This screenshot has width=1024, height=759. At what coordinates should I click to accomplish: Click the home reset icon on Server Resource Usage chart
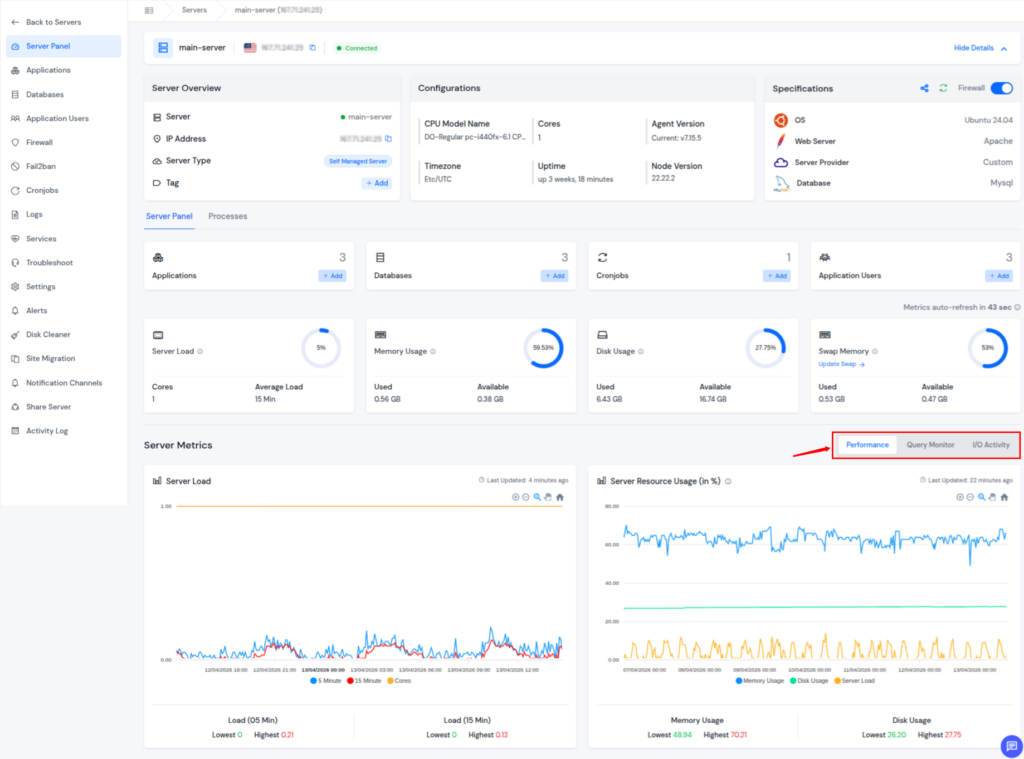click(1003, 497)
